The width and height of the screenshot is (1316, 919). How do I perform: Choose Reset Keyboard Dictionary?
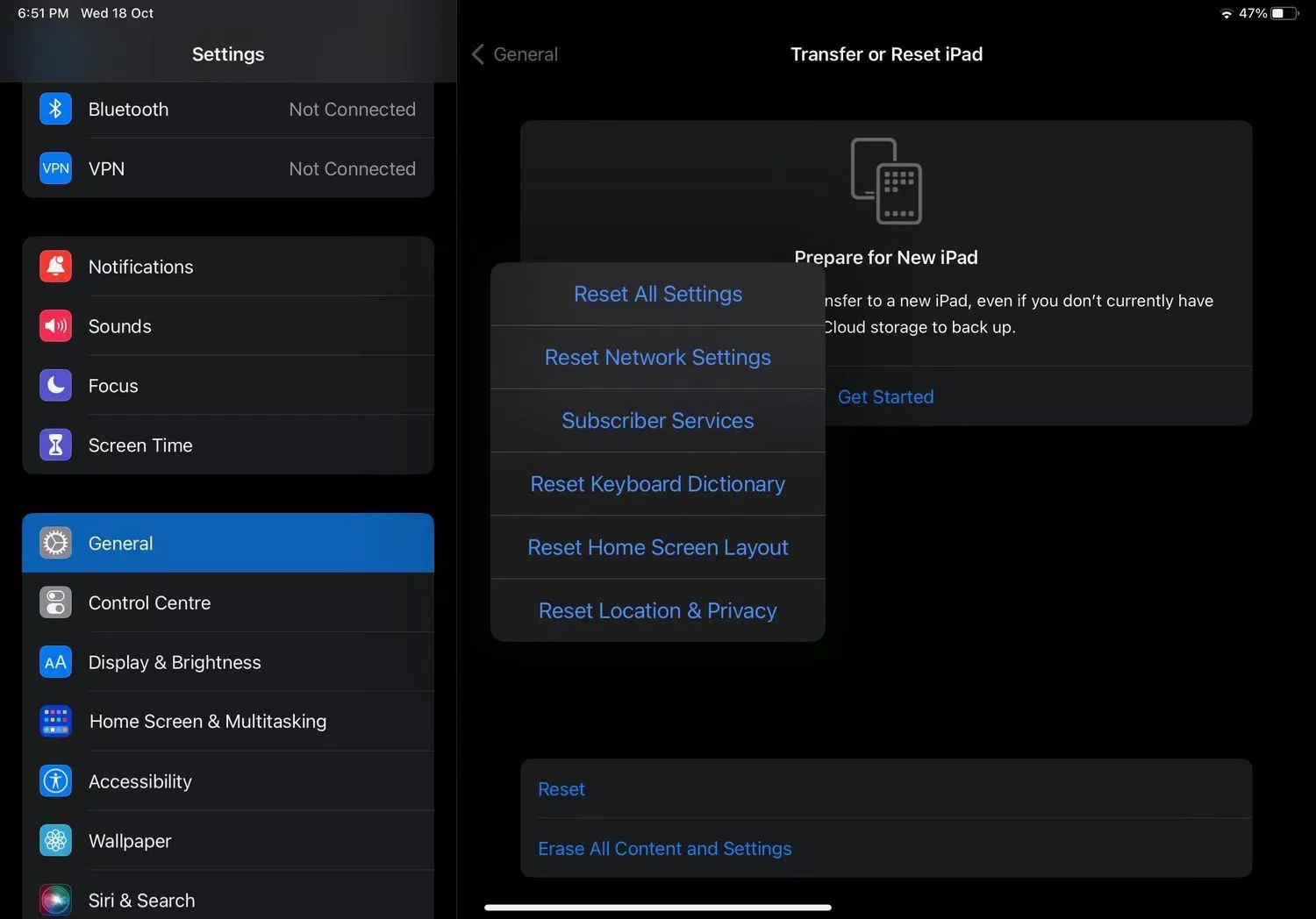(658, 484)
